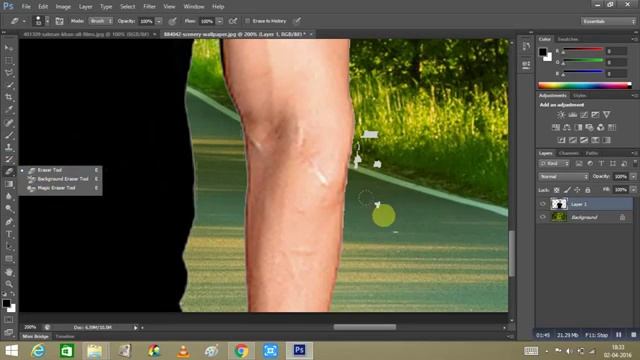The image size is (640, 360).
Task: Select the Pen tool
Action: [9, 222]
